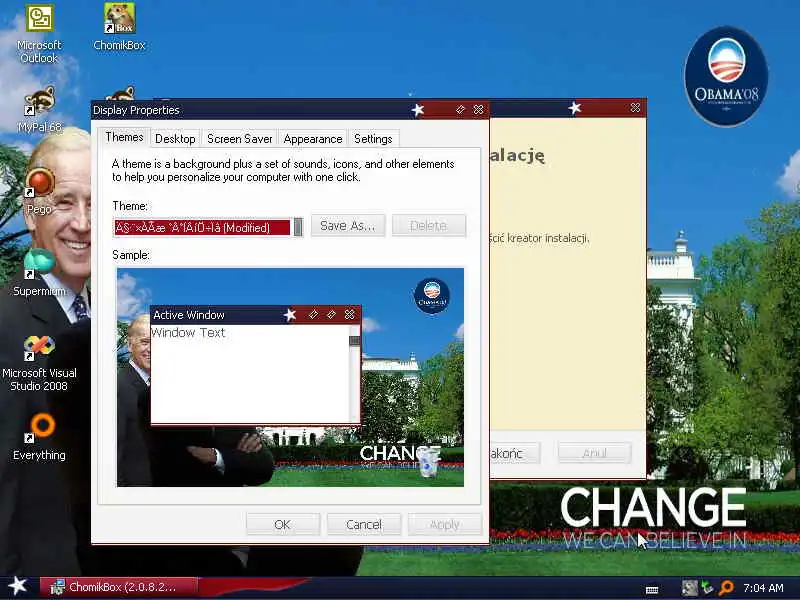Viewport: 800px width, 600px height.
Task: Click the Apply button
Action: pos(444,524)
